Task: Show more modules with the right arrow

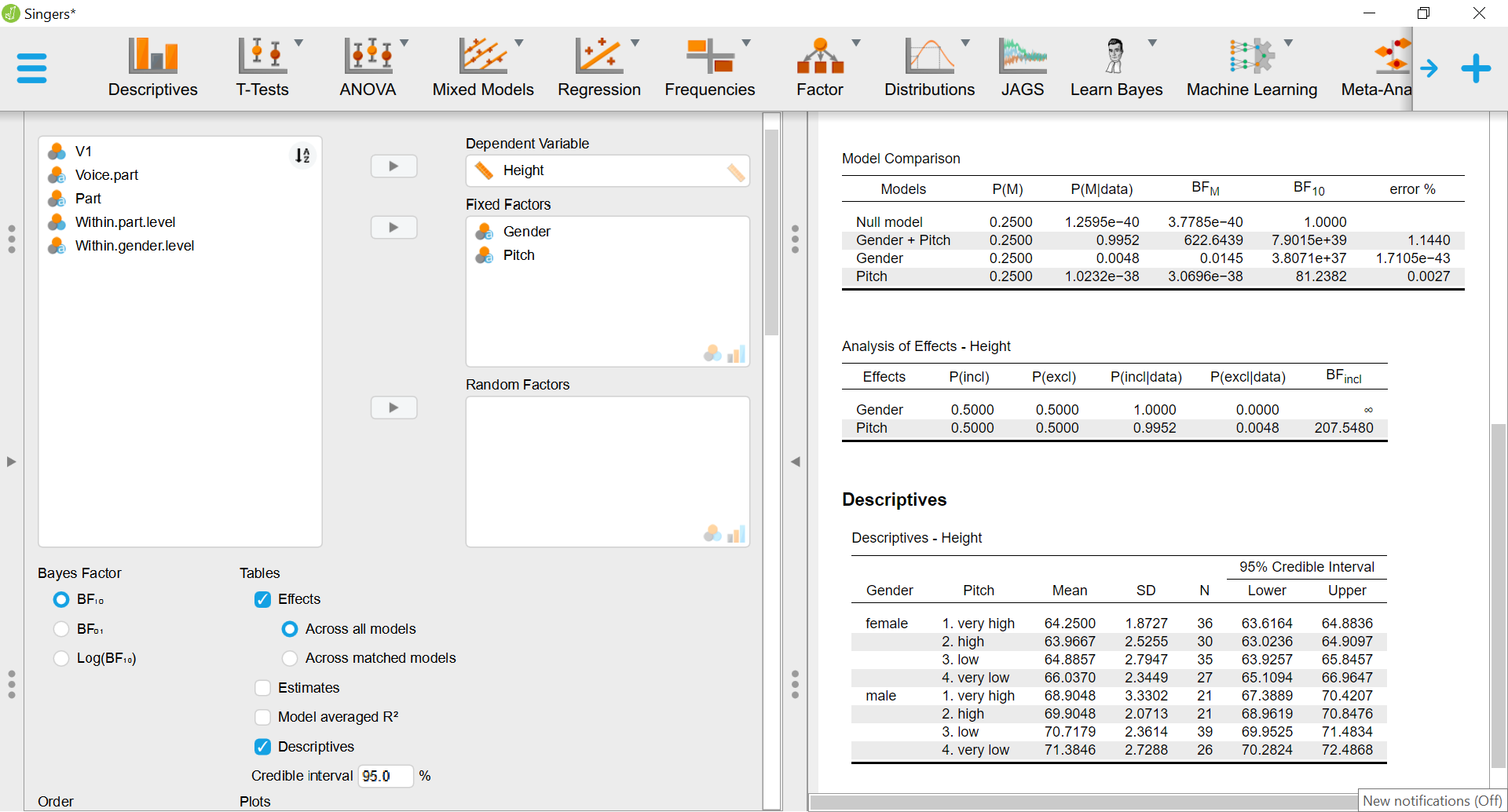Action: point(1429,68)
